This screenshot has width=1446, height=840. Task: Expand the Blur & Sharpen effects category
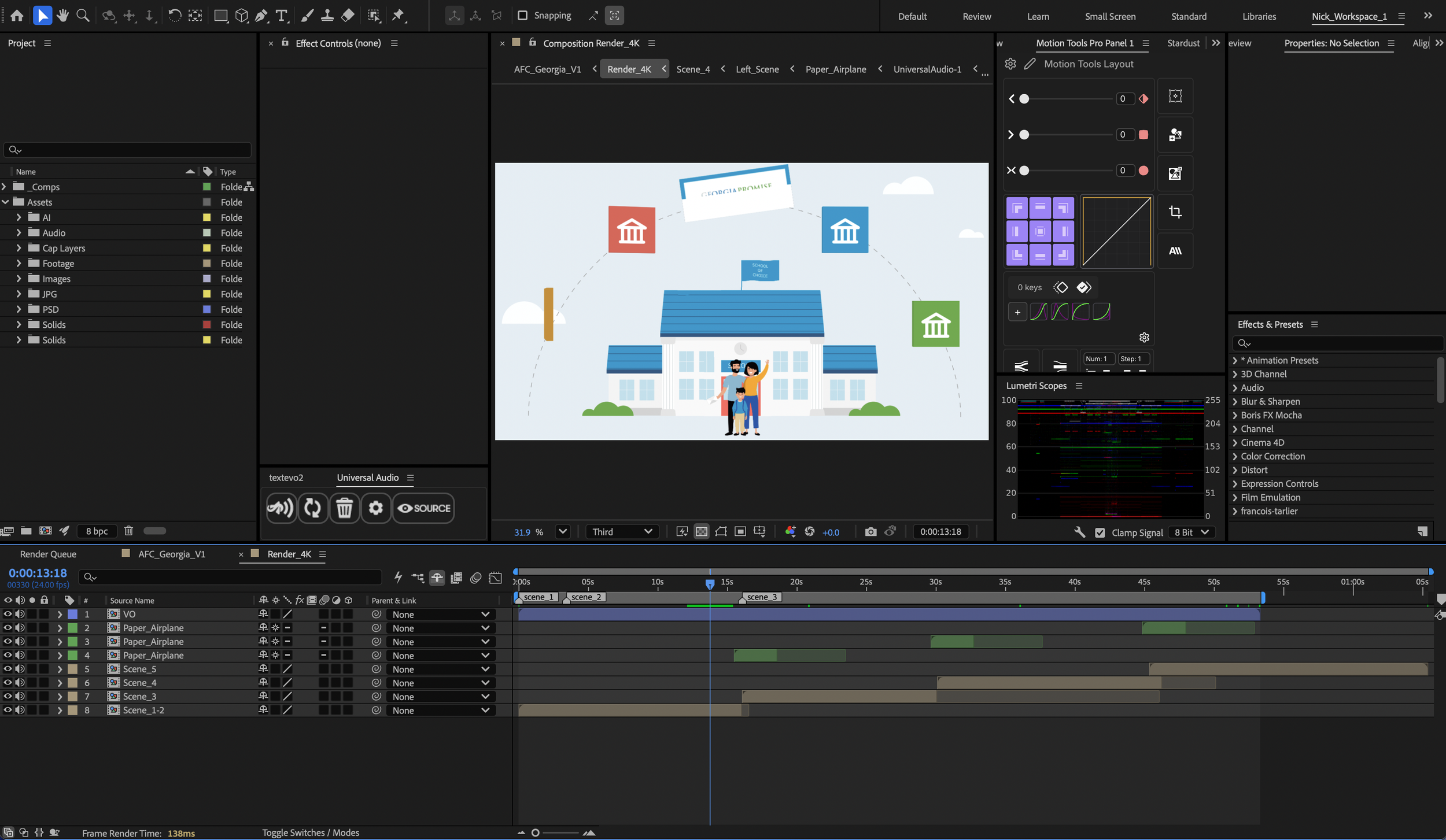(x=1235, y=401)
